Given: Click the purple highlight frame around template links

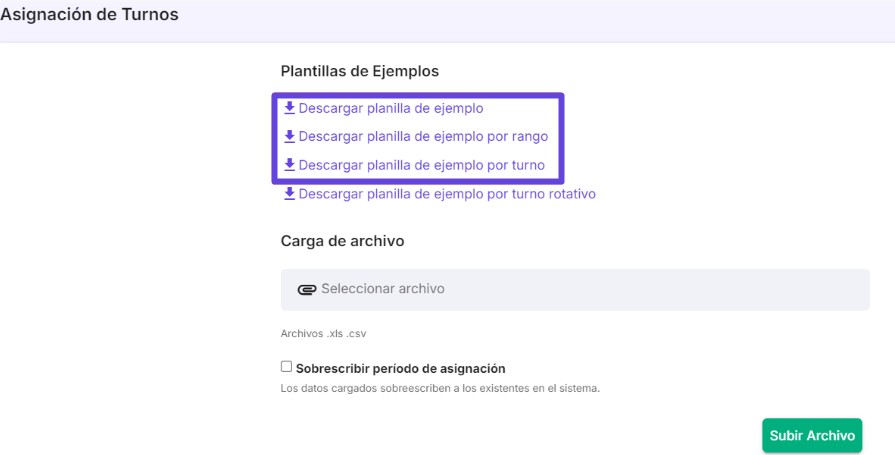Looking at the screenshot, I should [564, 138].
